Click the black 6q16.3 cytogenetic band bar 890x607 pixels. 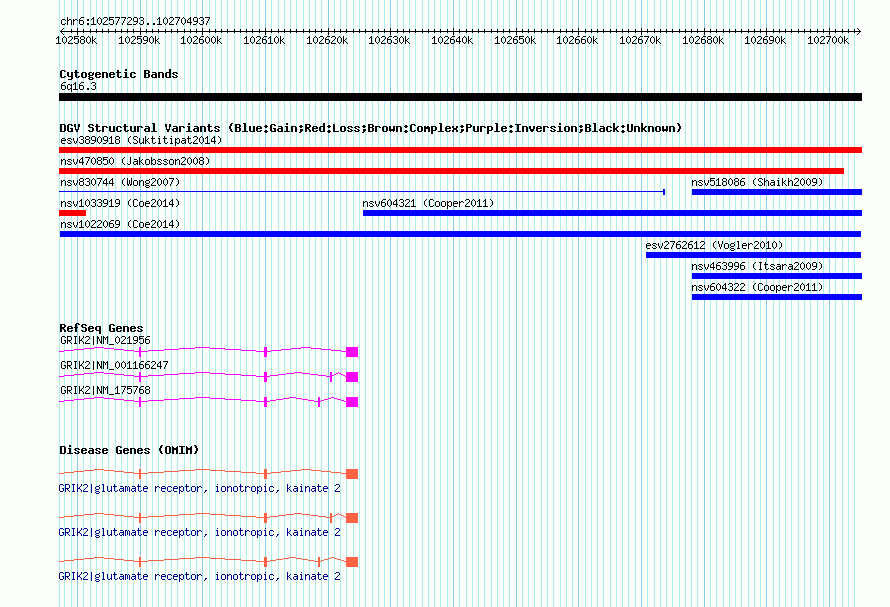pyautogui.click(x=460, y=97)
